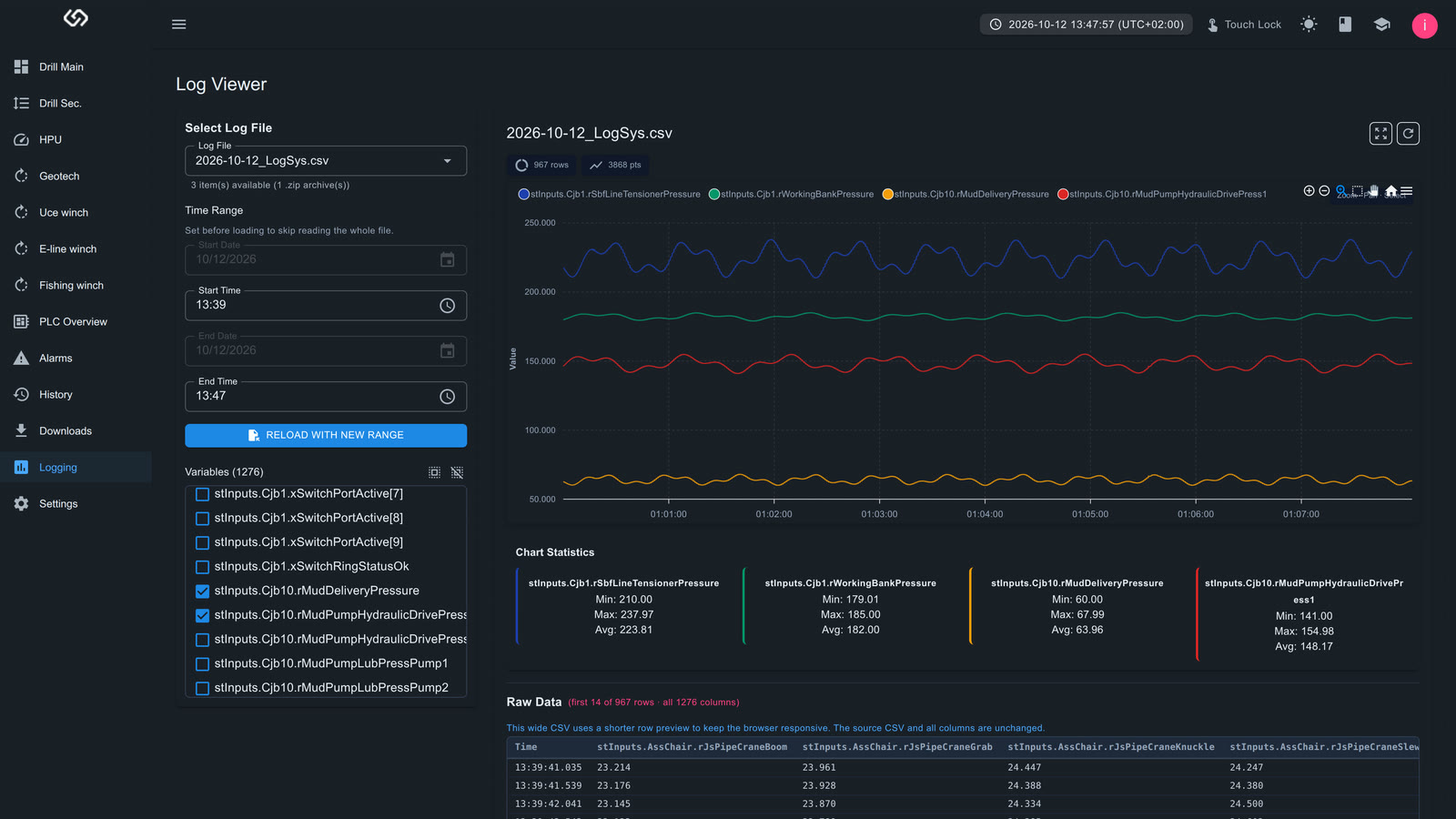Deselect all variables icon
The image size is (1456, 819).
tap(457, 472)
